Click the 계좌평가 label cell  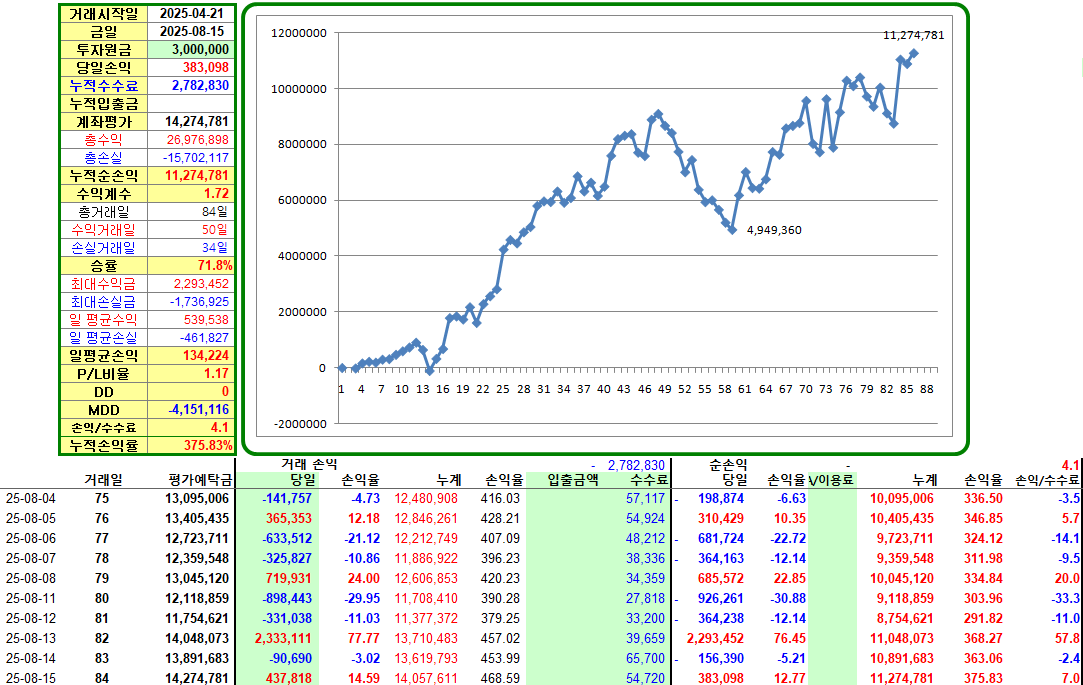point(104,122)
